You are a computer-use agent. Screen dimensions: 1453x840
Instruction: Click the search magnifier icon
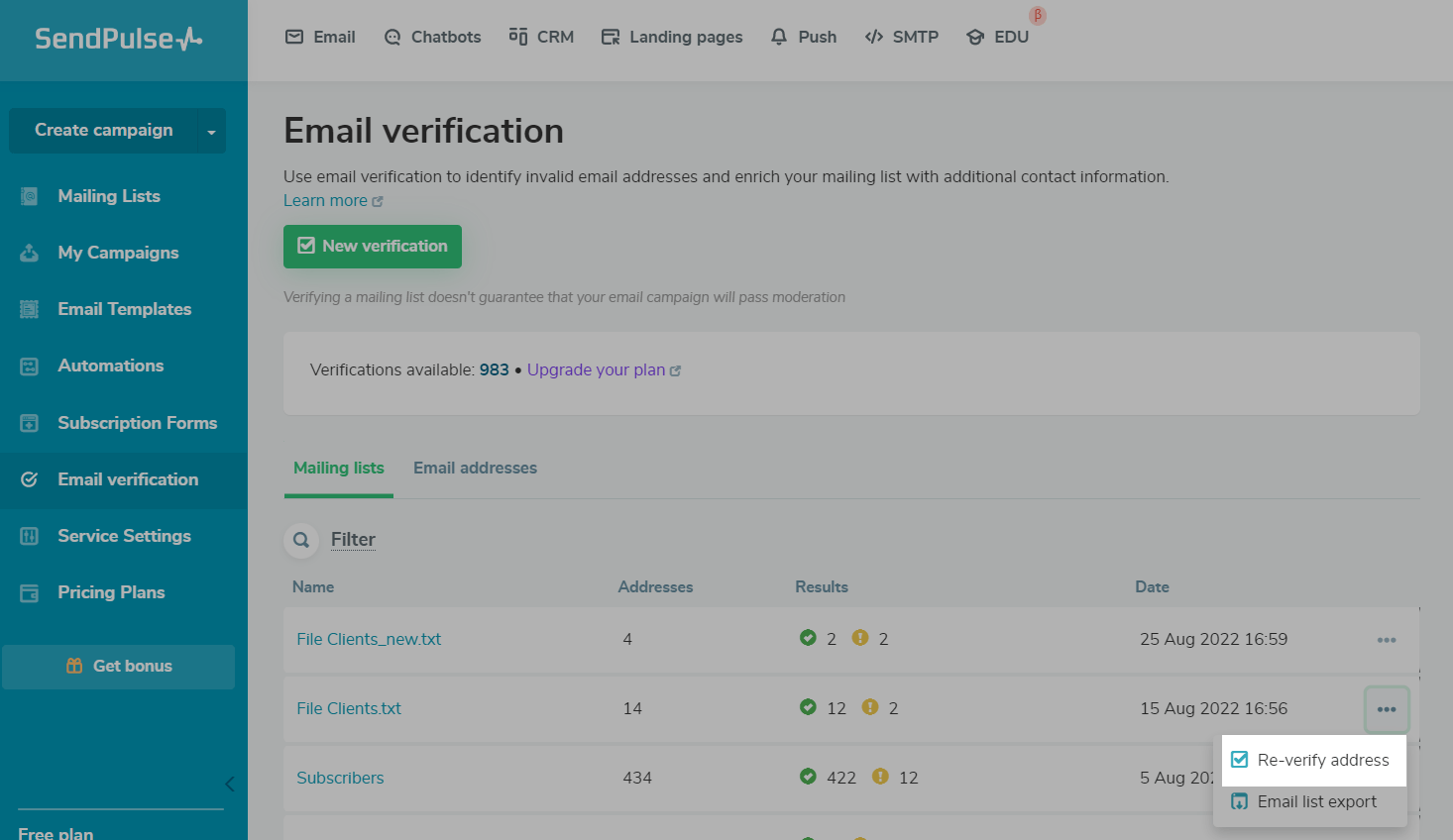point(301,540)
